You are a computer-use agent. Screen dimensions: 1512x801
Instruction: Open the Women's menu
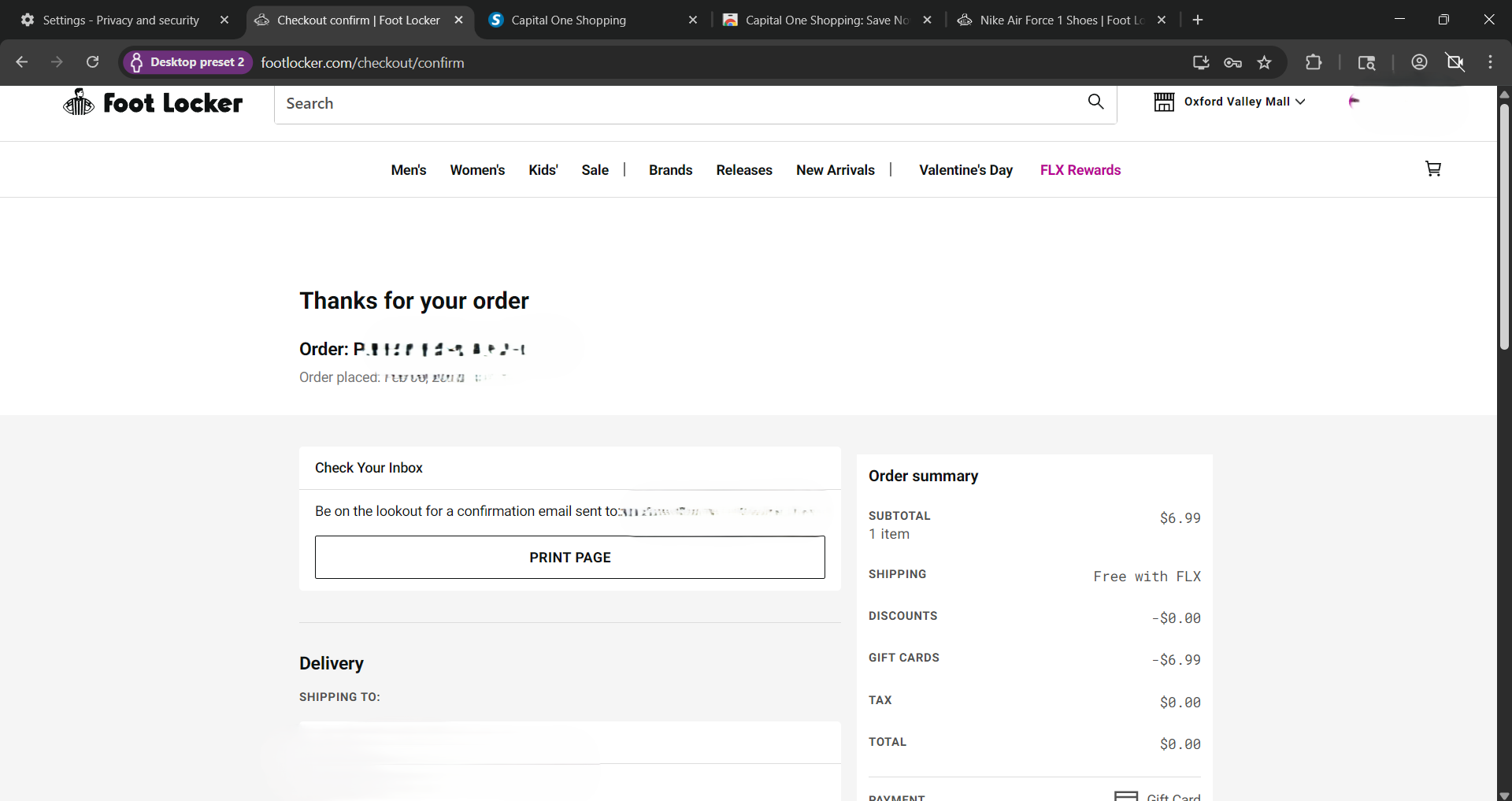pyautogui.click(x=477, y=170)
